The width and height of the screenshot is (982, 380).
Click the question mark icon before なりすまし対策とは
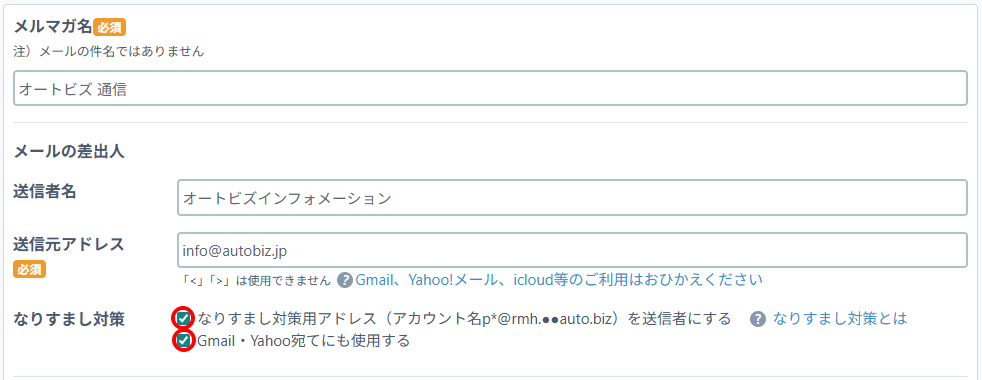758,319
